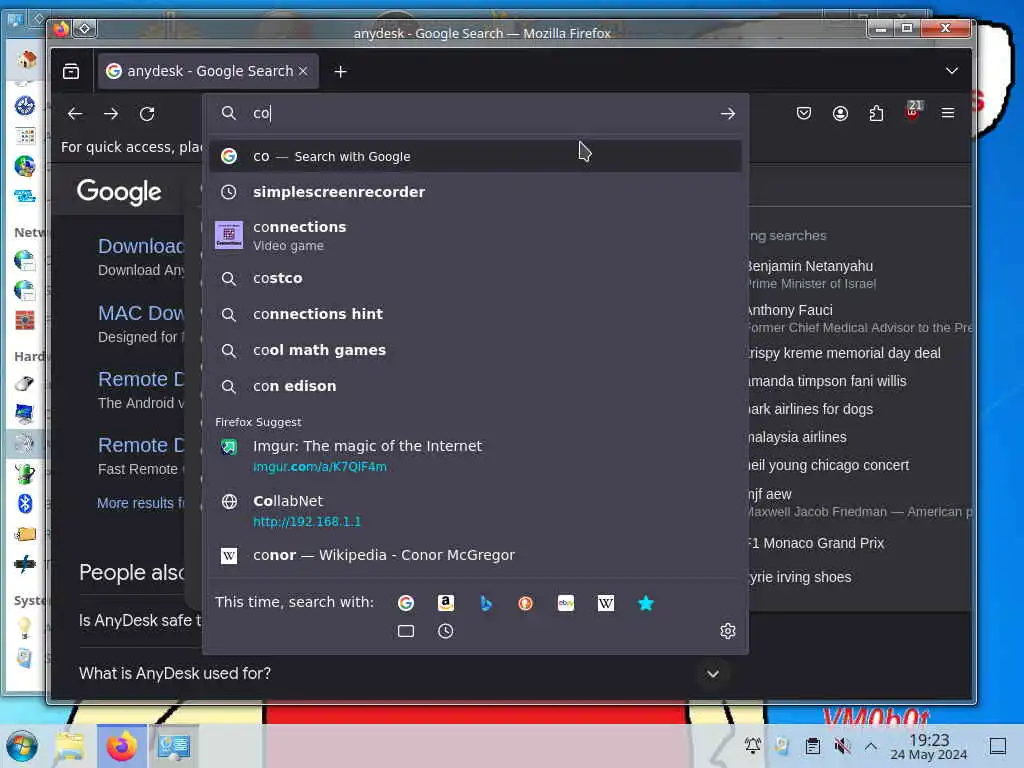Click trending search F1 Monaco Grand Prix
The image size is (1024, 768).
tap(816, 543)
